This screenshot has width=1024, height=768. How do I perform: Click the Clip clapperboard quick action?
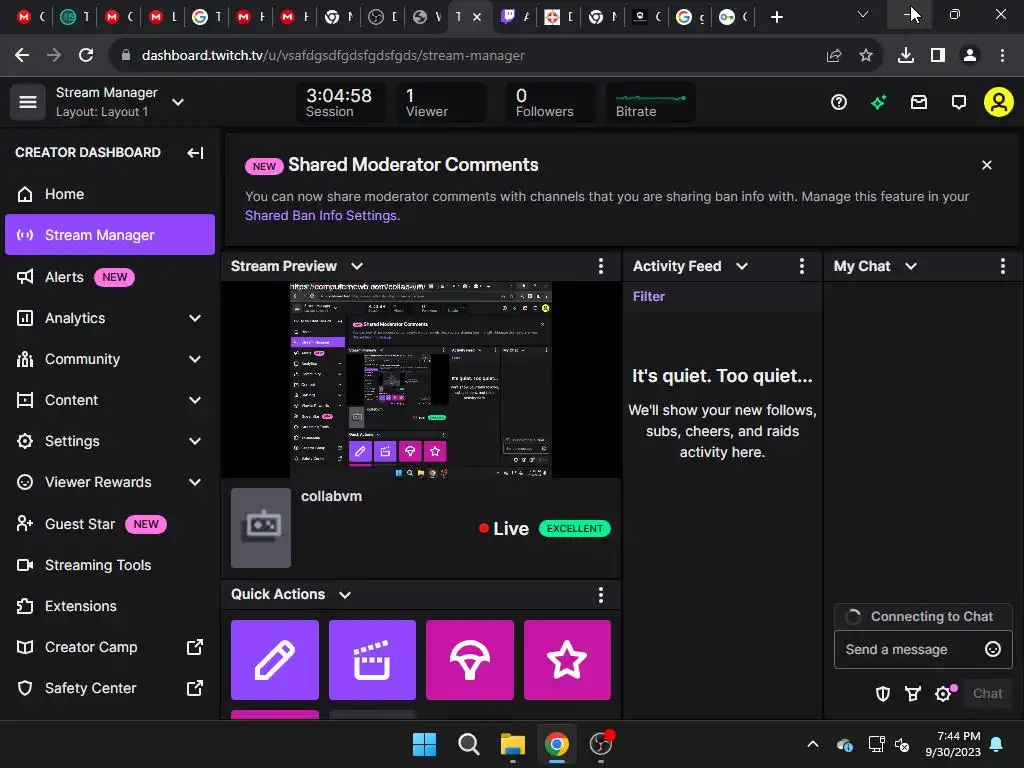[x=372, y=660]
